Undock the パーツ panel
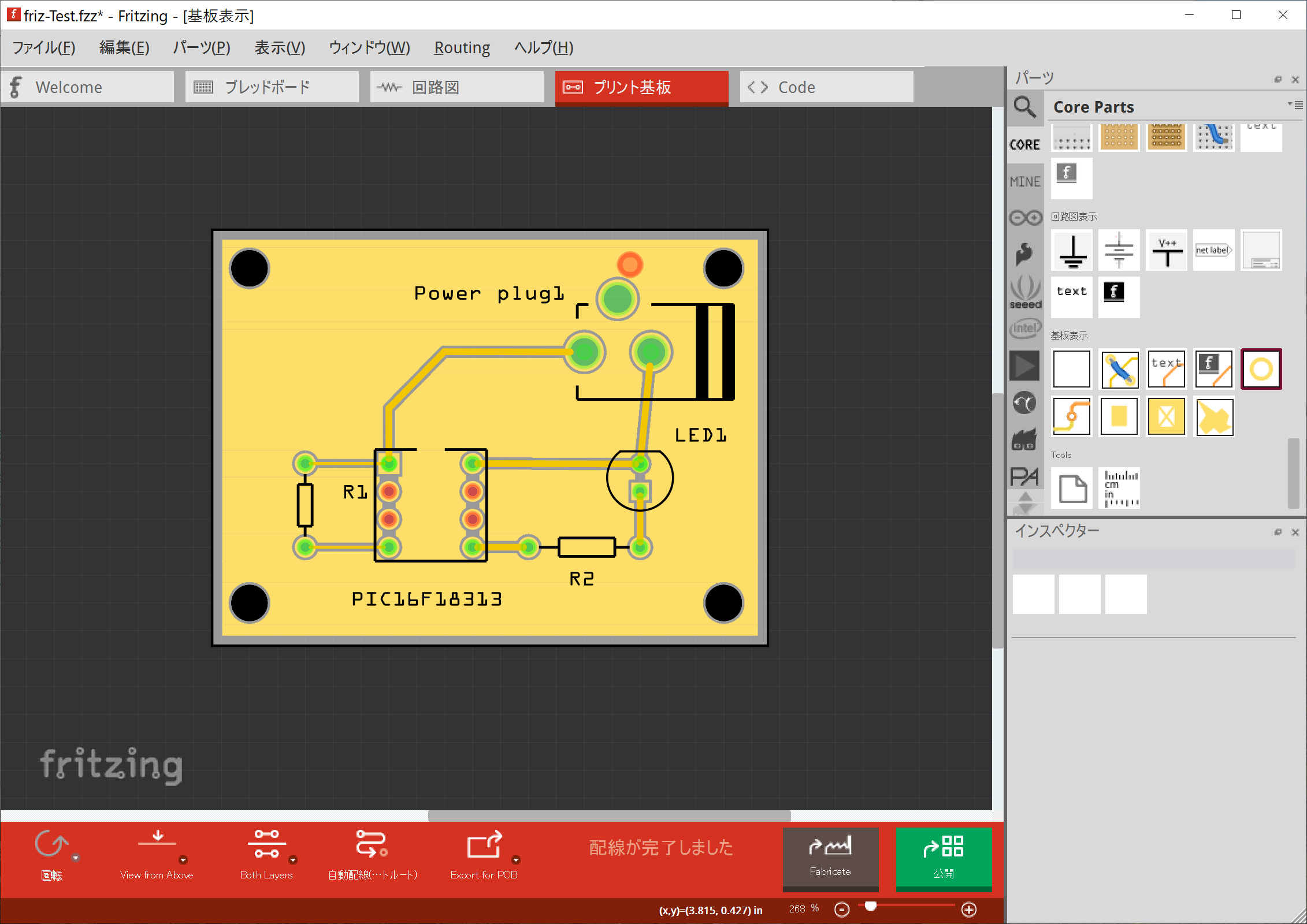 [1278, 79]
